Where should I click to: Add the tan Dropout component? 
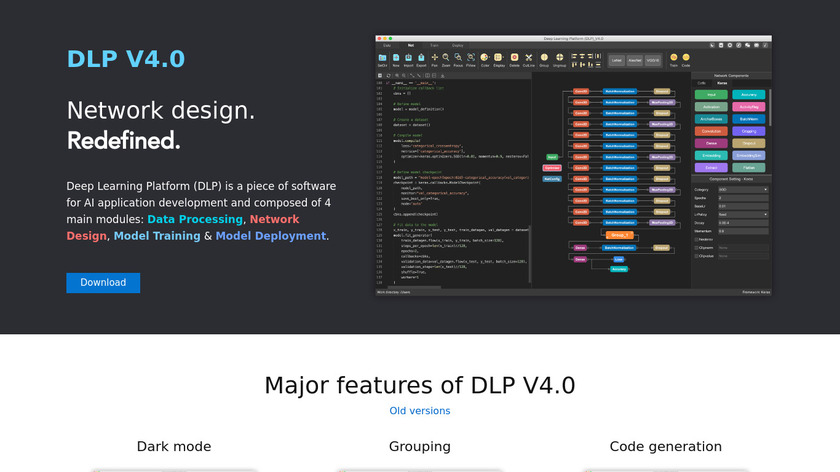[748, 144]
